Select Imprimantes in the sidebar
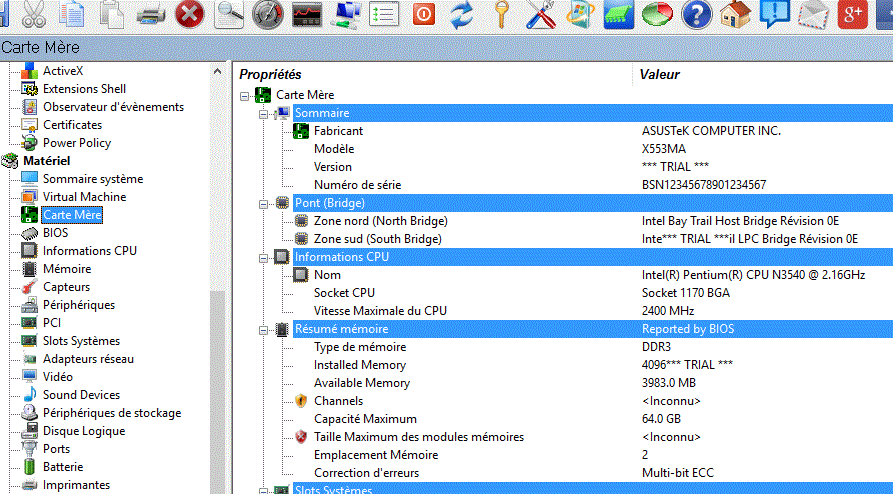This screenshot has height=494, width=893. click(76, 485)
